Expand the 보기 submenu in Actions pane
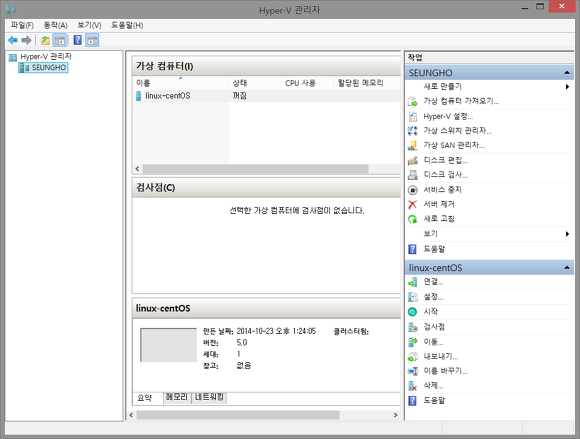 [x=567, y=234]
